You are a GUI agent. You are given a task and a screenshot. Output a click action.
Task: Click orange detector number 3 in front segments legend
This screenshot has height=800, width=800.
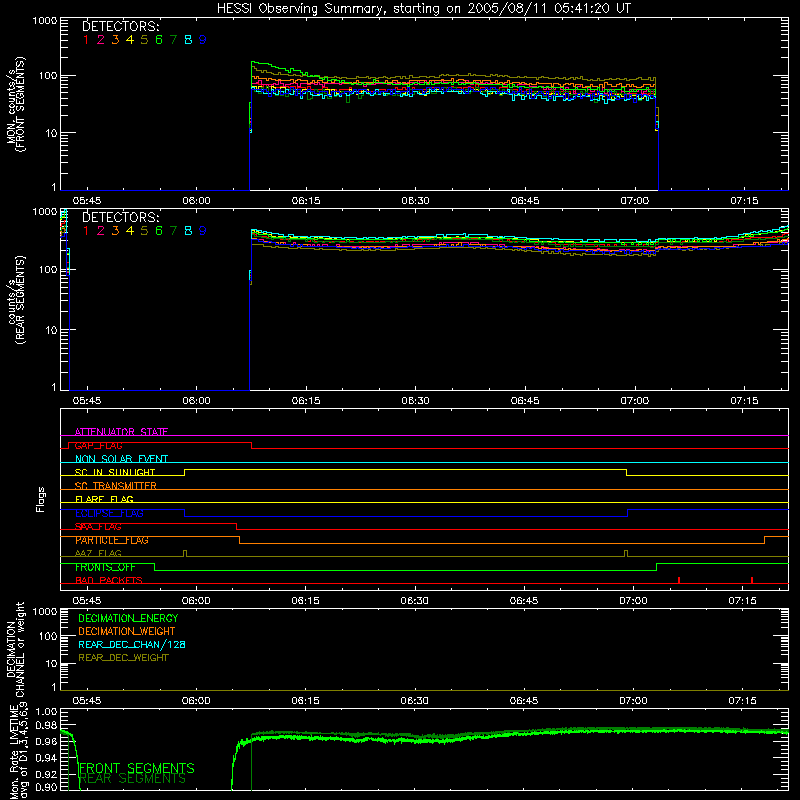point(115,40)
